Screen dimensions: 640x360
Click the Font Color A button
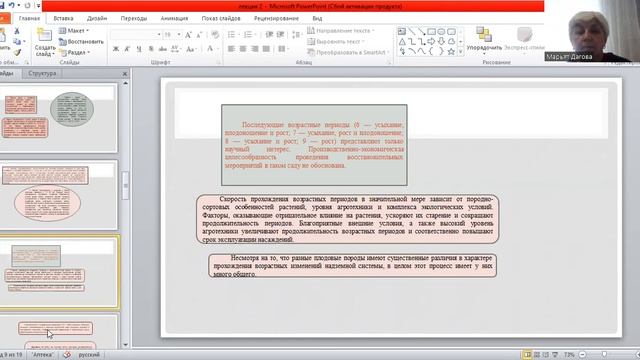click(210, 49)
